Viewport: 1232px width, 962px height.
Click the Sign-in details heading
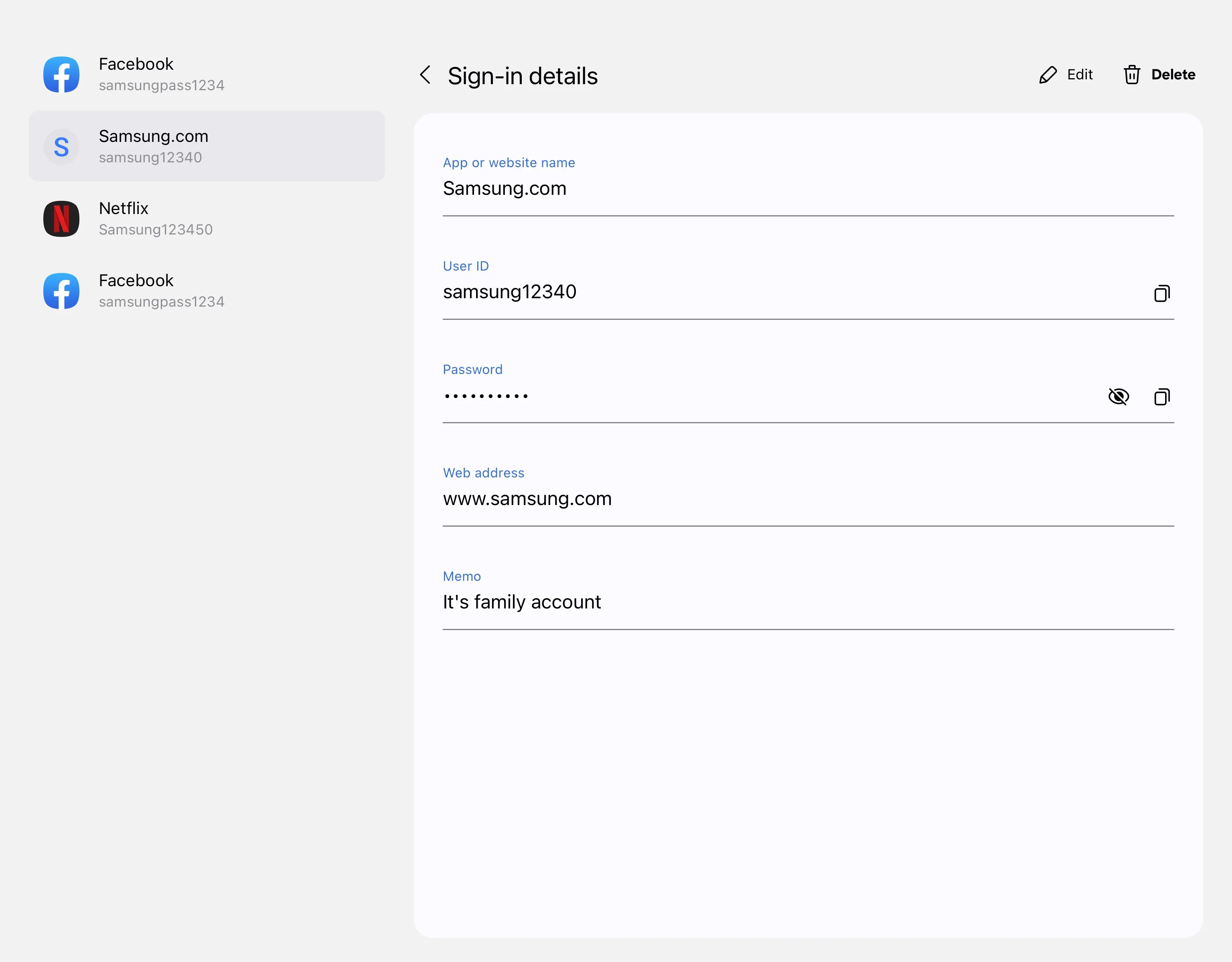pyautogui.click(x=523, y=76)
